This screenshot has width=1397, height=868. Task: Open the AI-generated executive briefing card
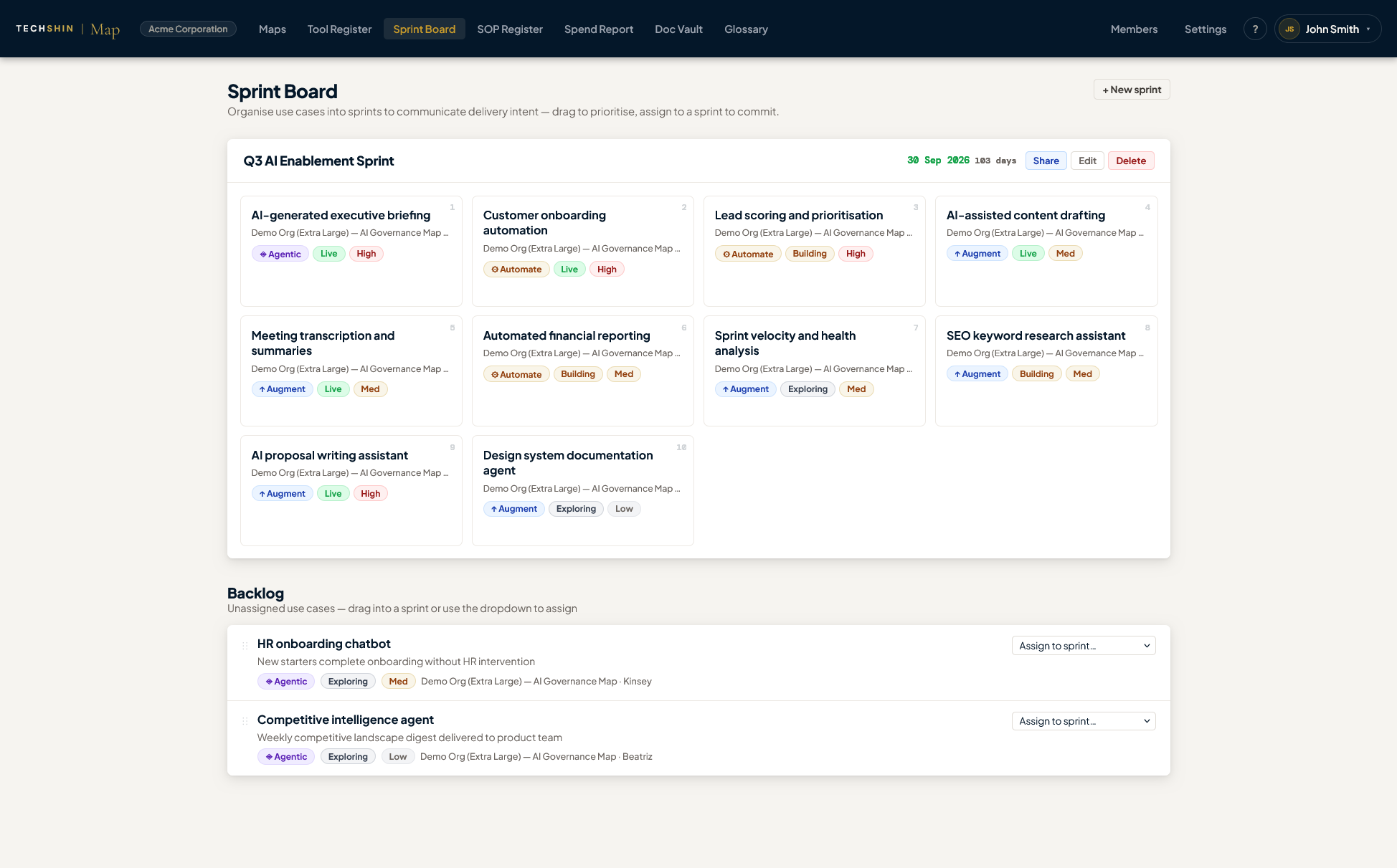[x=351, y=252]
